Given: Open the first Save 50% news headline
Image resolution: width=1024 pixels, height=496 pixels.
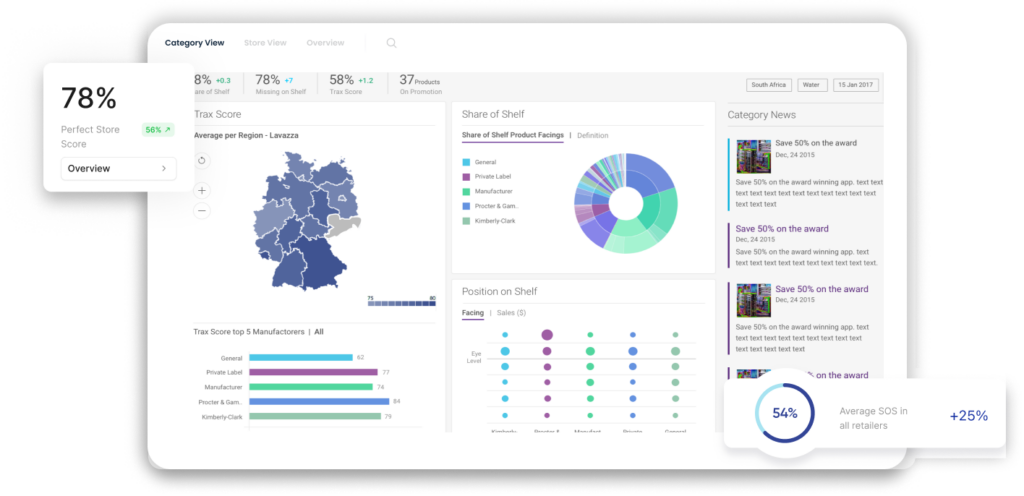Looking at the screenshot, I should [x=815, y=143].
